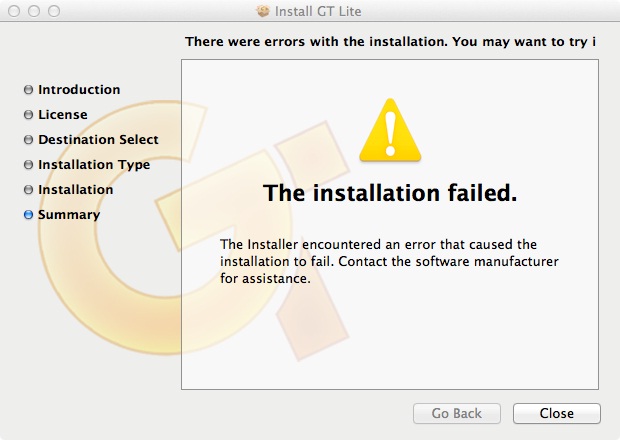The image size is (620, 440).
Task: Click the yellow warning triangle icon
Action: coord(390,130)
